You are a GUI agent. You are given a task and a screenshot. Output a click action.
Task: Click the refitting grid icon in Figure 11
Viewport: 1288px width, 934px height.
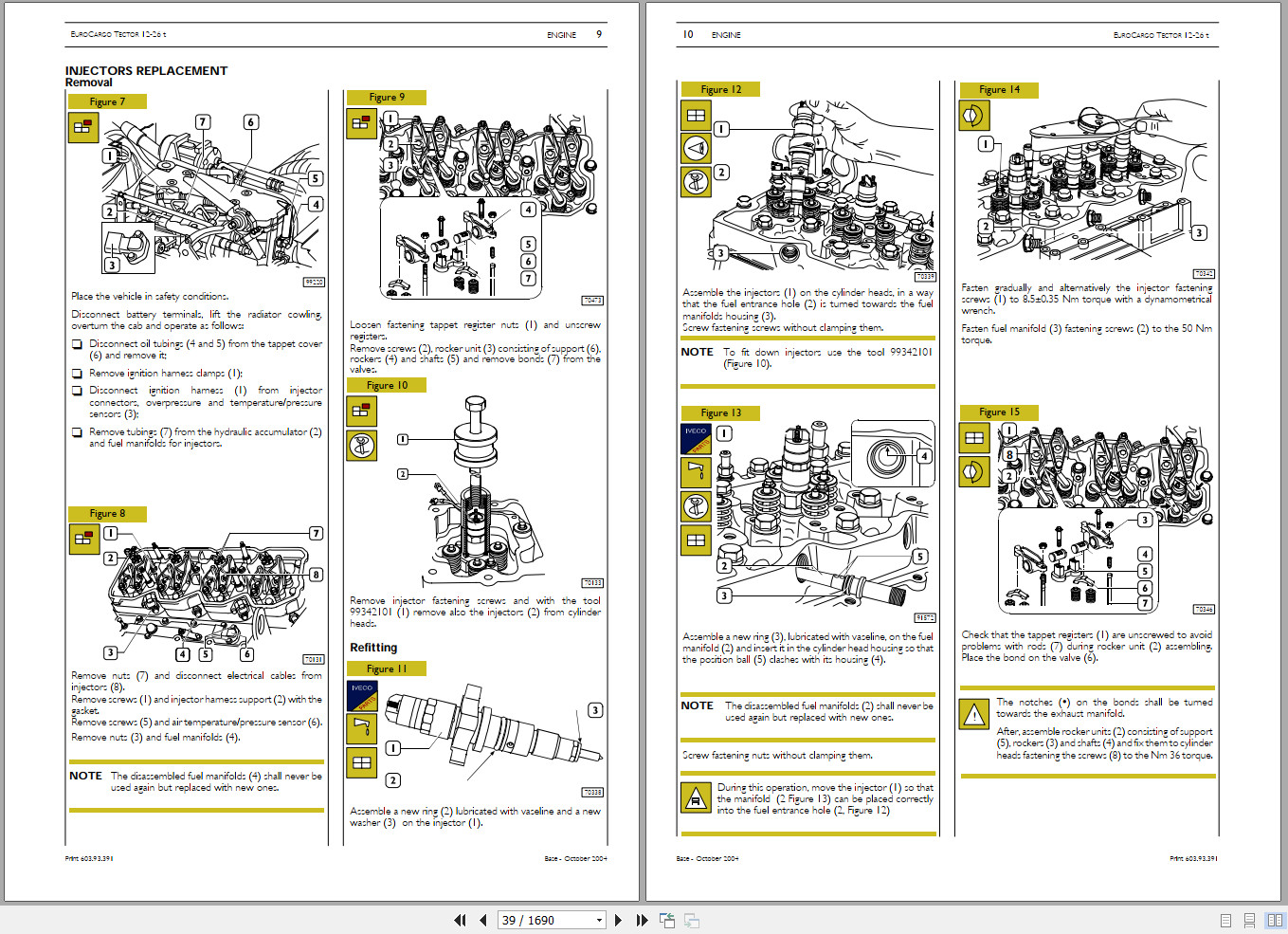tap(361, 761)
